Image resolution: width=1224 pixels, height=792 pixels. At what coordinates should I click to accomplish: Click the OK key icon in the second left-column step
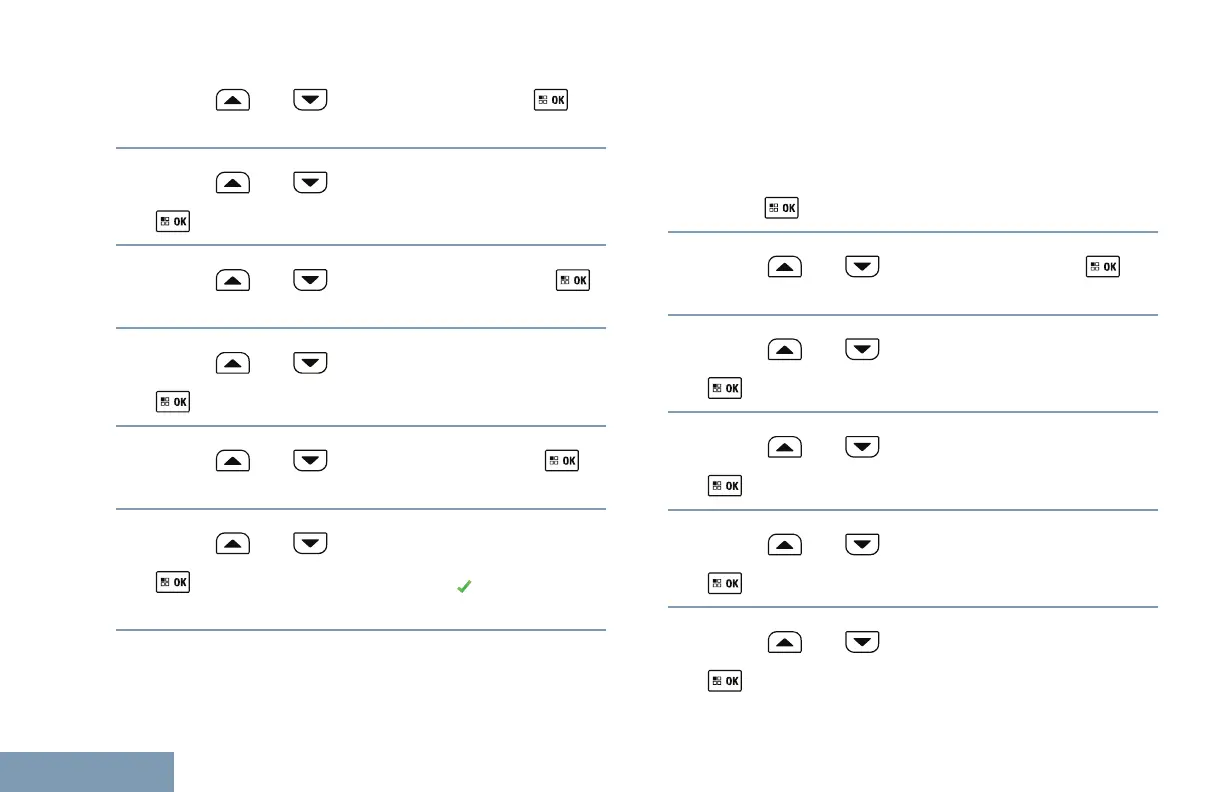[172, 222]
